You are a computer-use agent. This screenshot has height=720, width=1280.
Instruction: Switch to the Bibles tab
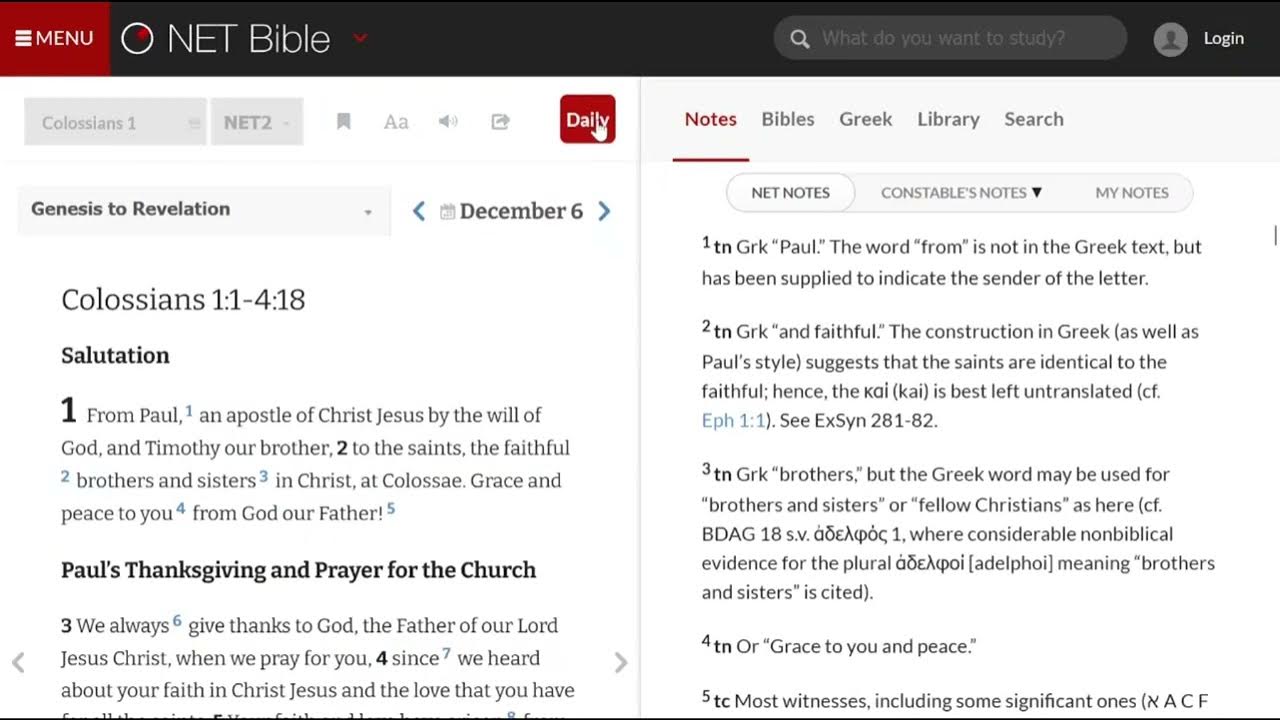[788, 119]
